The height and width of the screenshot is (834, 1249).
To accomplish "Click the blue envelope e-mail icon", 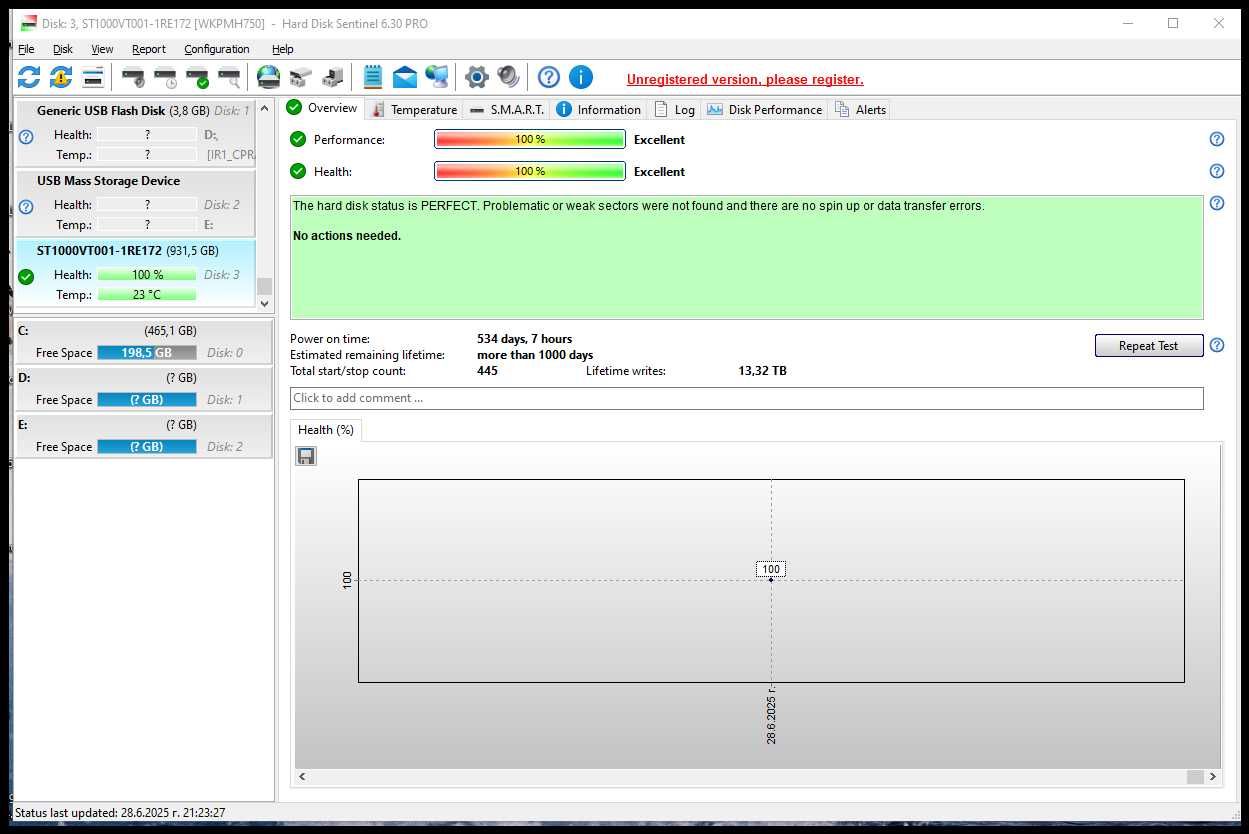I will tap(405, 76).
